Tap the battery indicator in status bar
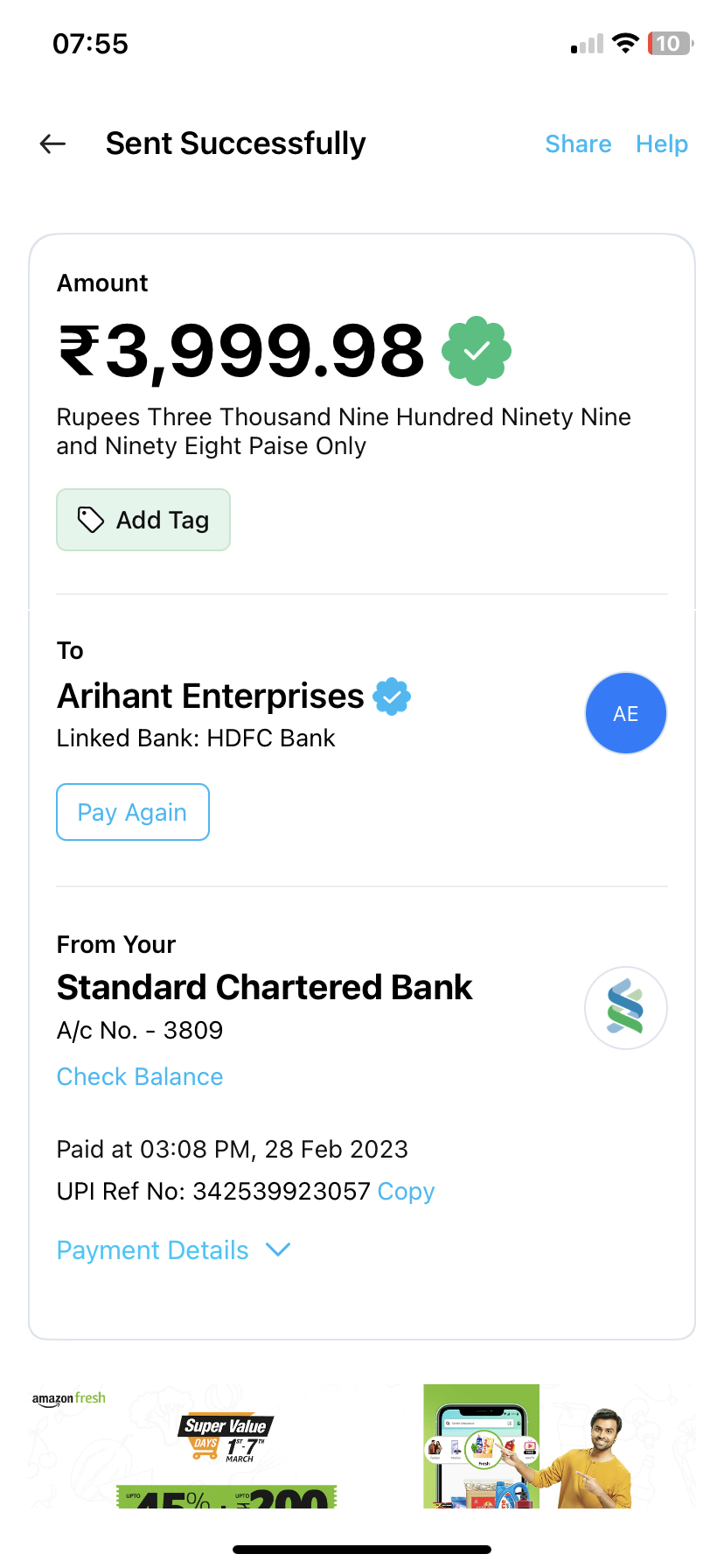The width and height of the screenshot is (724, 1568). 670,44
